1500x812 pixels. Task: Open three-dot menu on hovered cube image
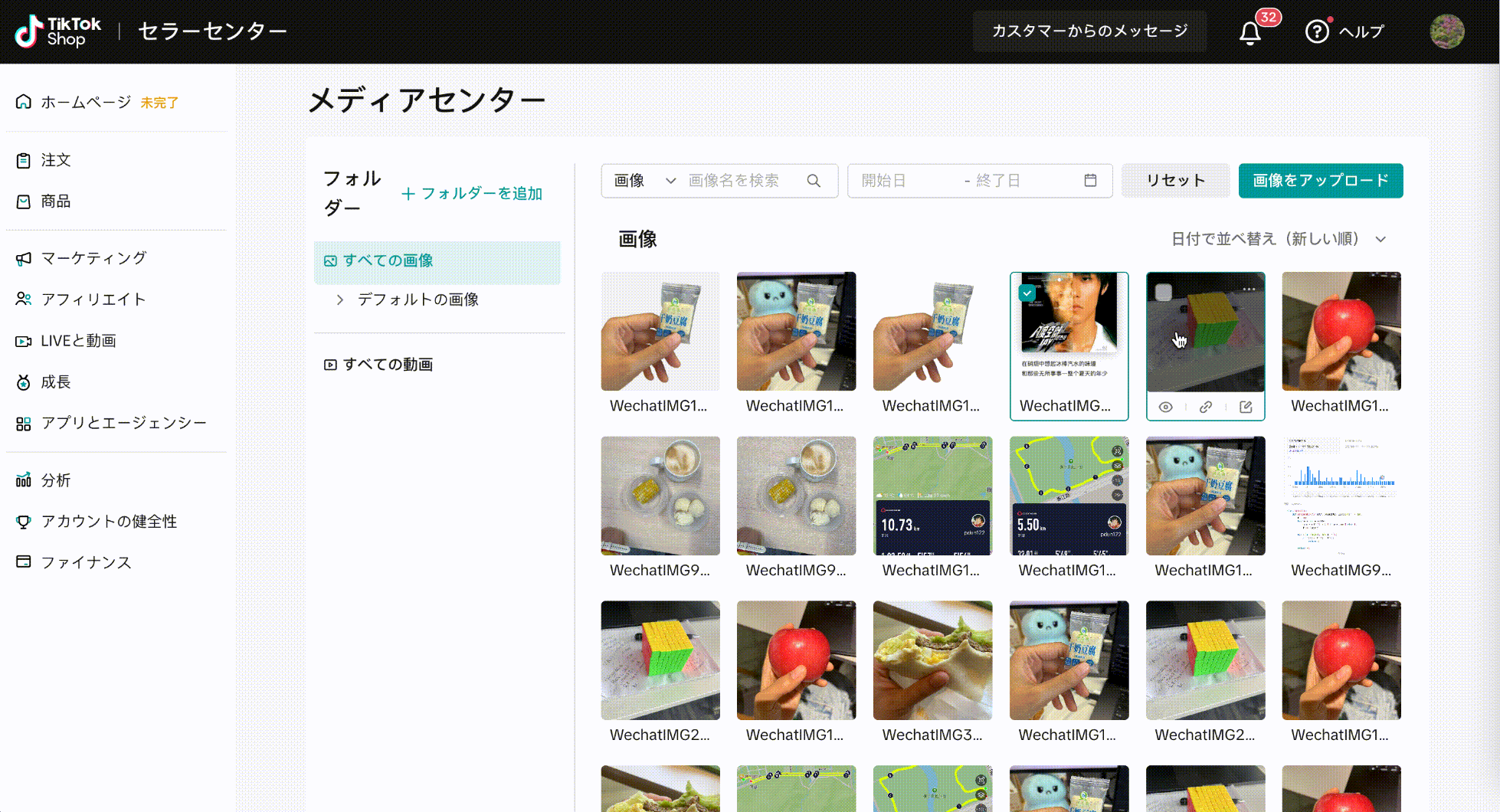click(x=1249, y=289)
